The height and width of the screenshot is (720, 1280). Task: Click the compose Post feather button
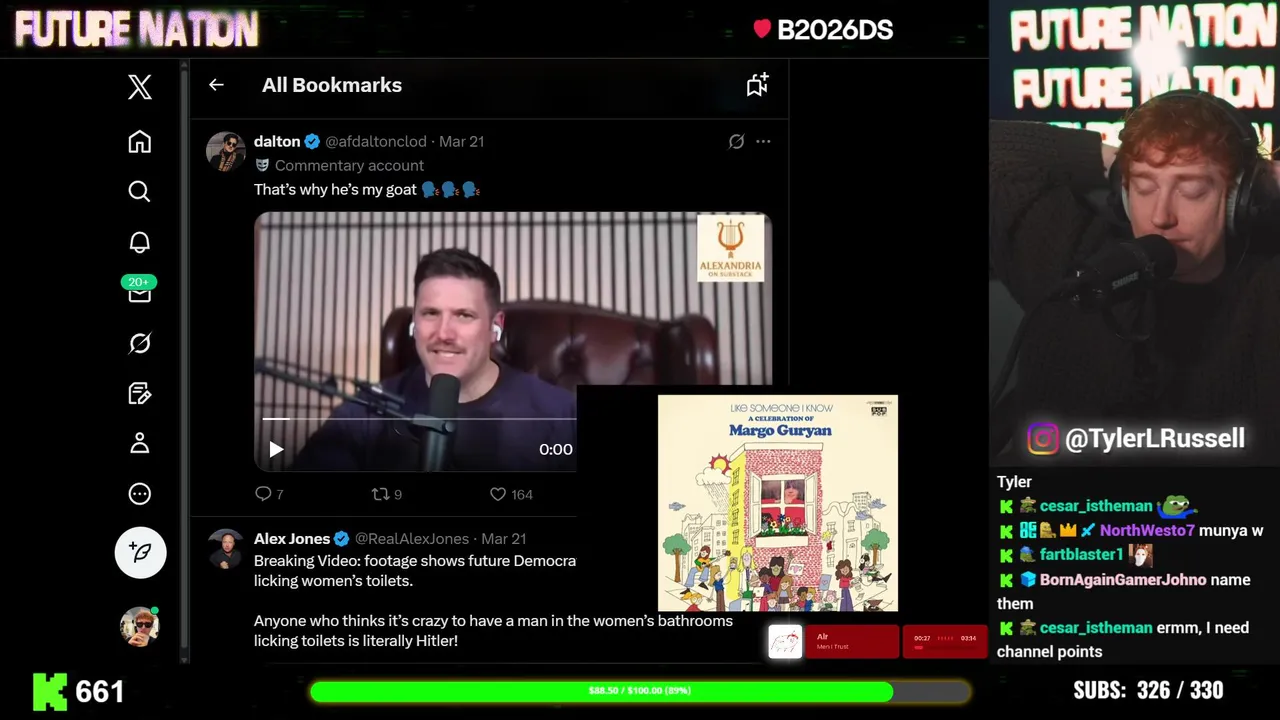click(x=140, y=552)
